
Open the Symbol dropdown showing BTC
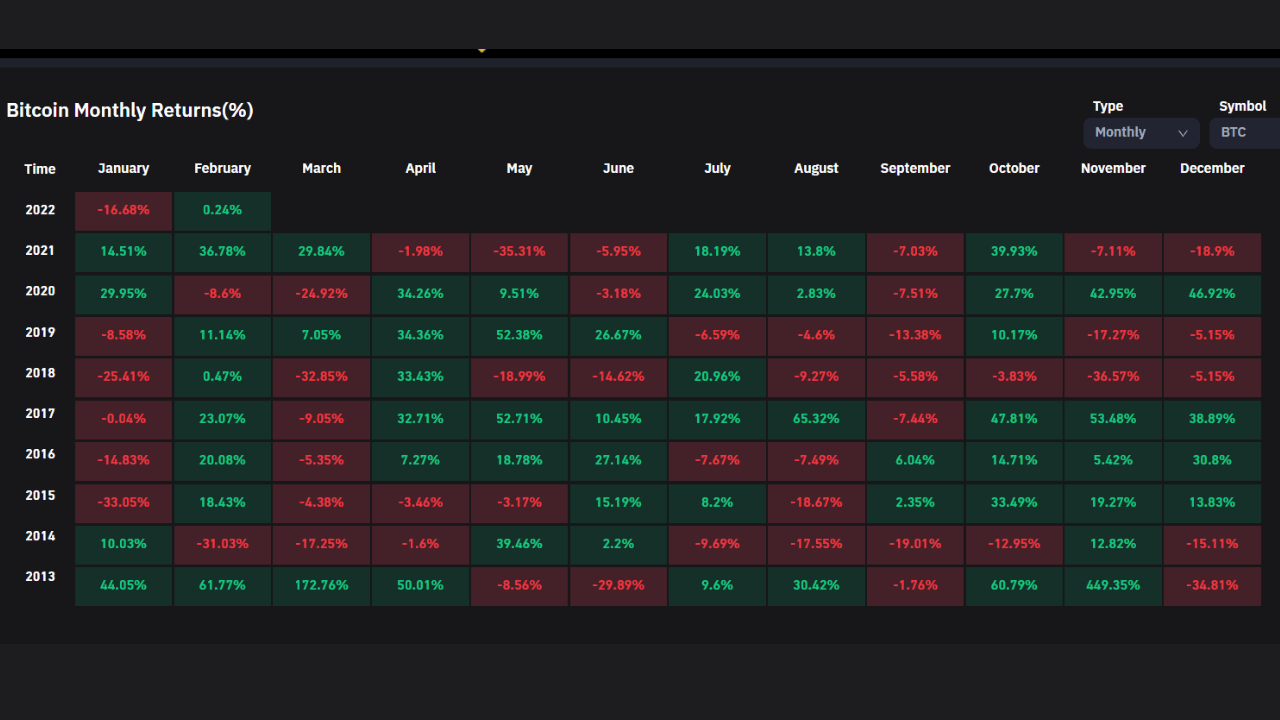pos(1245,132)
